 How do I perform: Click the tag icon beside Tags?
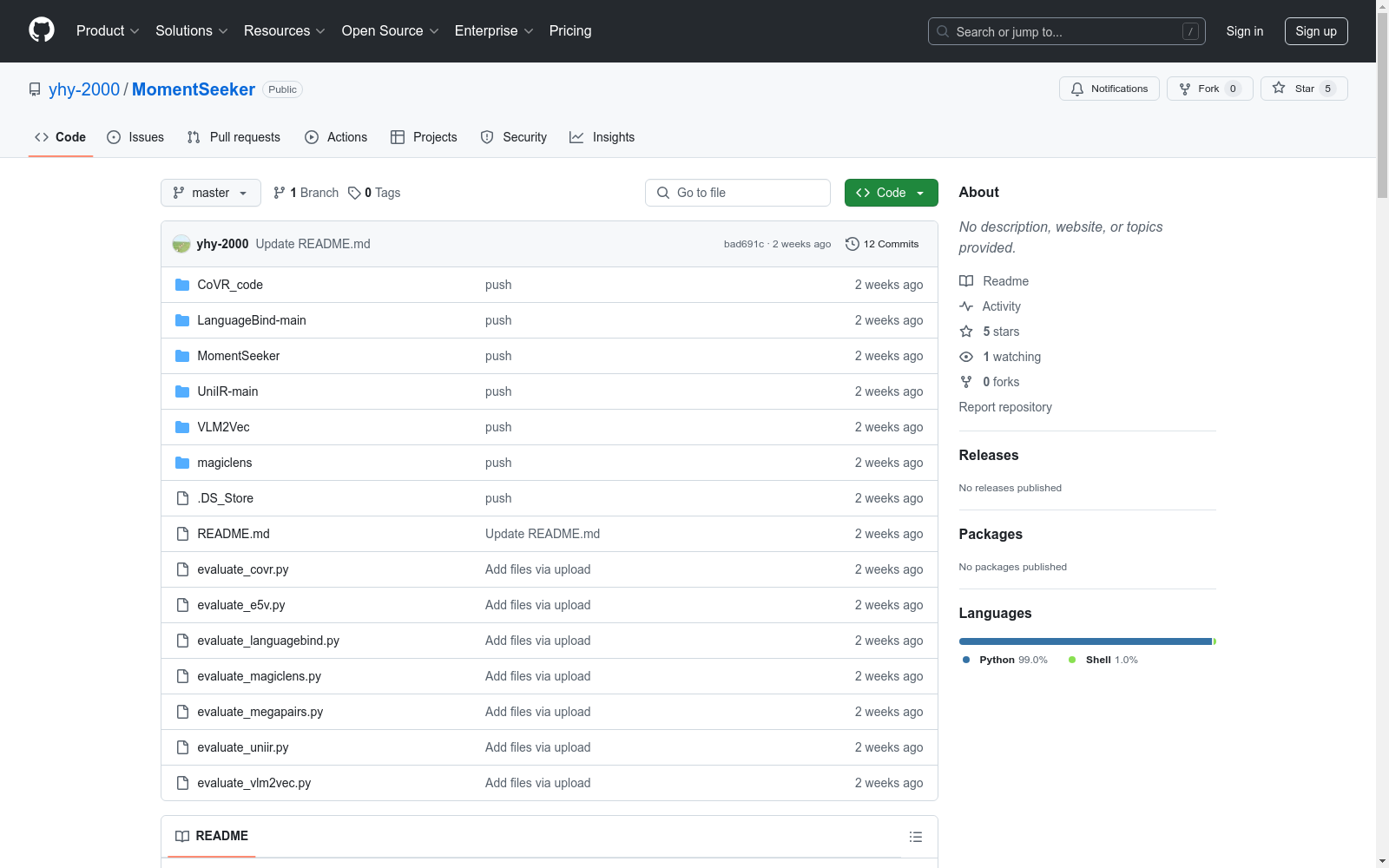click(354, 193)
